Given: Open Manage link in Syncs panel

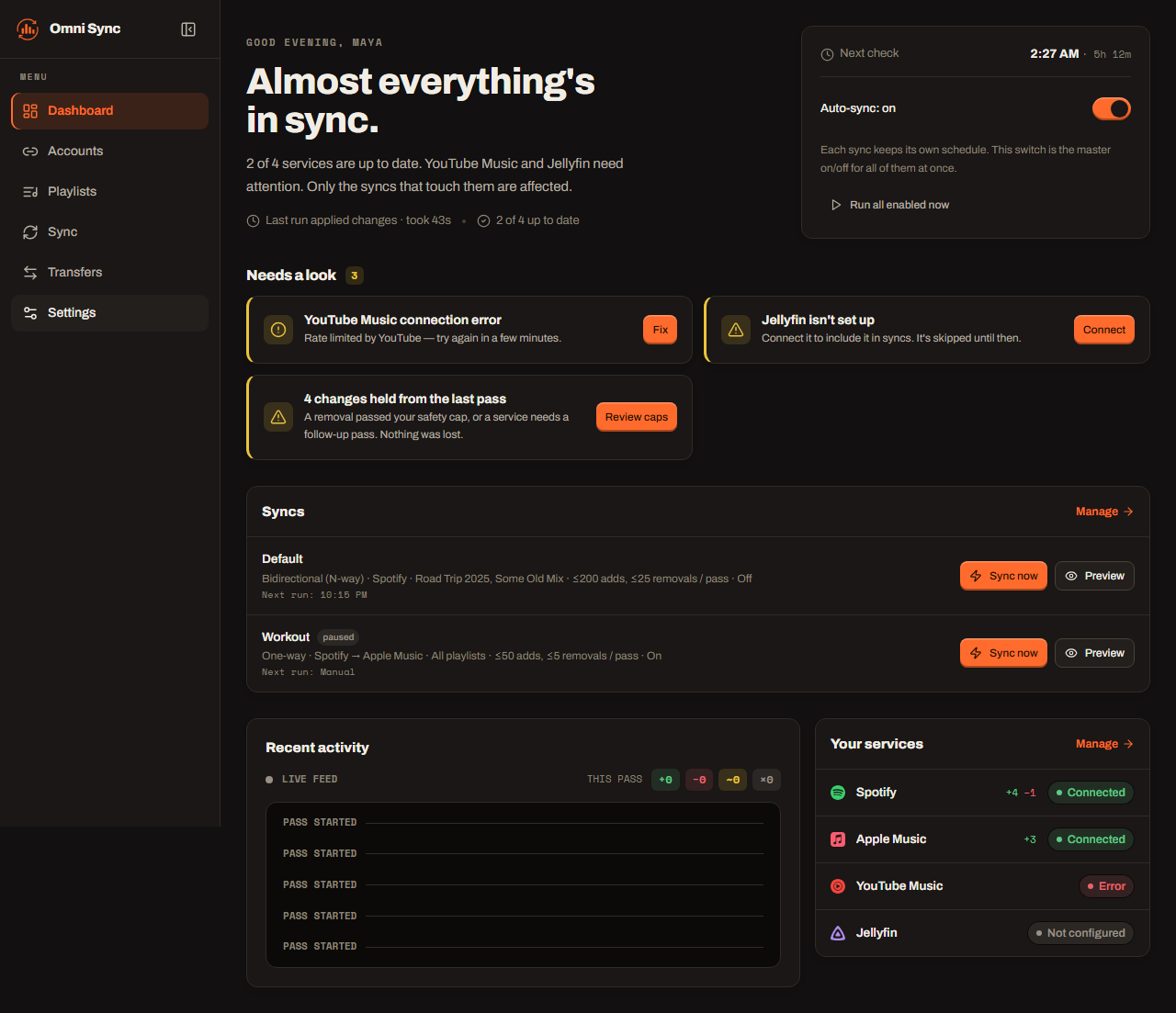Looking at the screenshot, I should click(x=1104, y=512).
